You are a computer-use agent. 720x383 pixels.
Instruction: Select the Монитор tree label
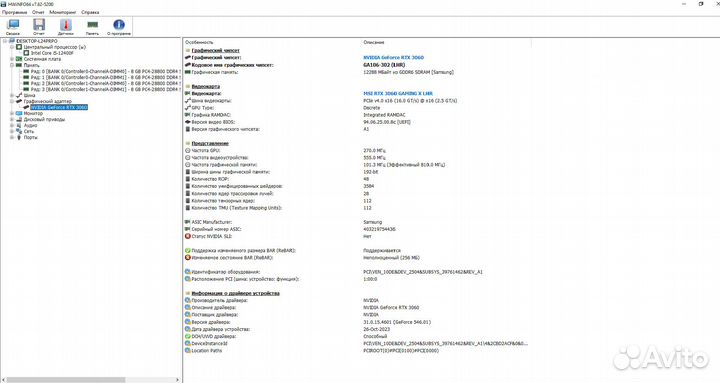tap(33, 113)
